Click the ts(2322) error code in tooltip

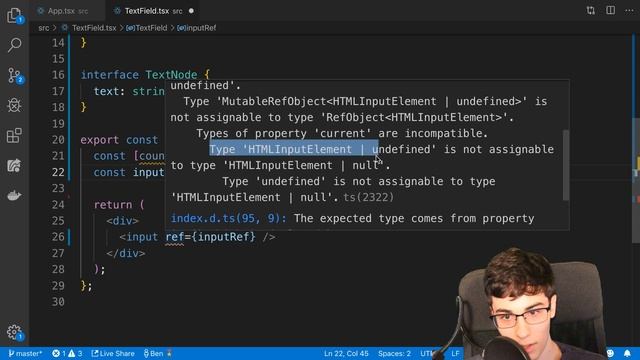click(369, 198)
